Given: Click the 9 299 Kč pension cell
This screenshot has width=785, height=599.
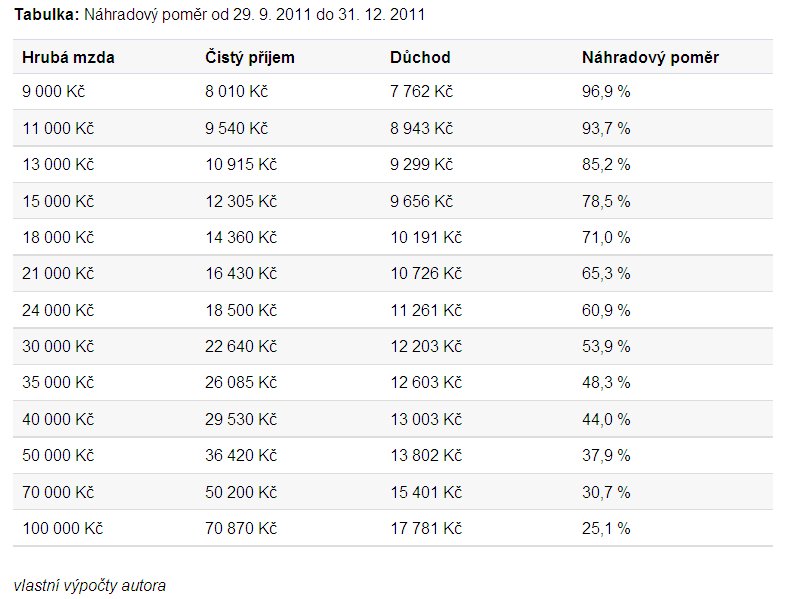Looking at the screenshot, I should coord(421,164).
